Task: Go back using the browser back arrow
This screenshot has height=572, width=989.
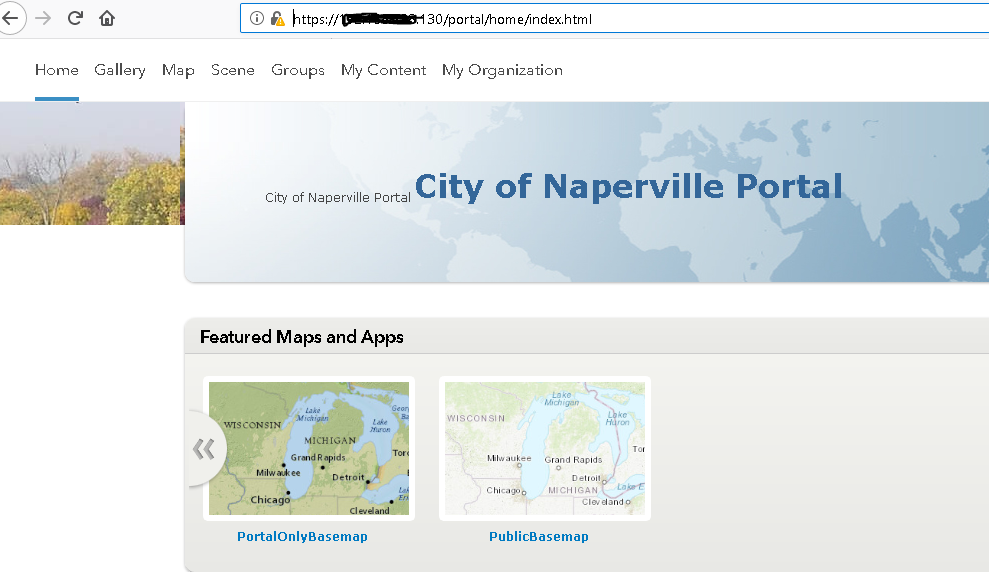Action: point(10,18)
